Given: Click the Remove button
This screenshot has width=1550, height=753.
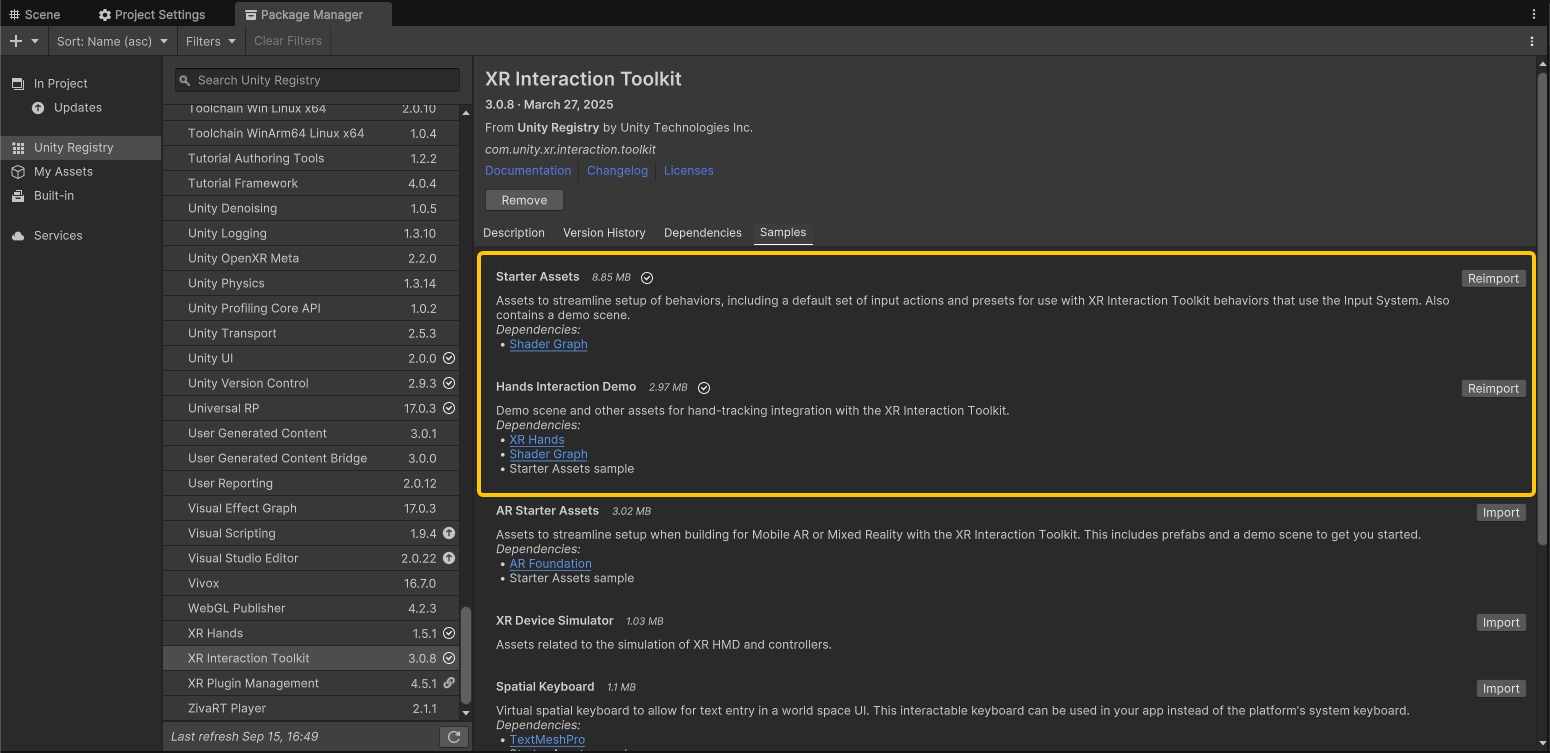Looking at the screenshot, I should 524,200.
